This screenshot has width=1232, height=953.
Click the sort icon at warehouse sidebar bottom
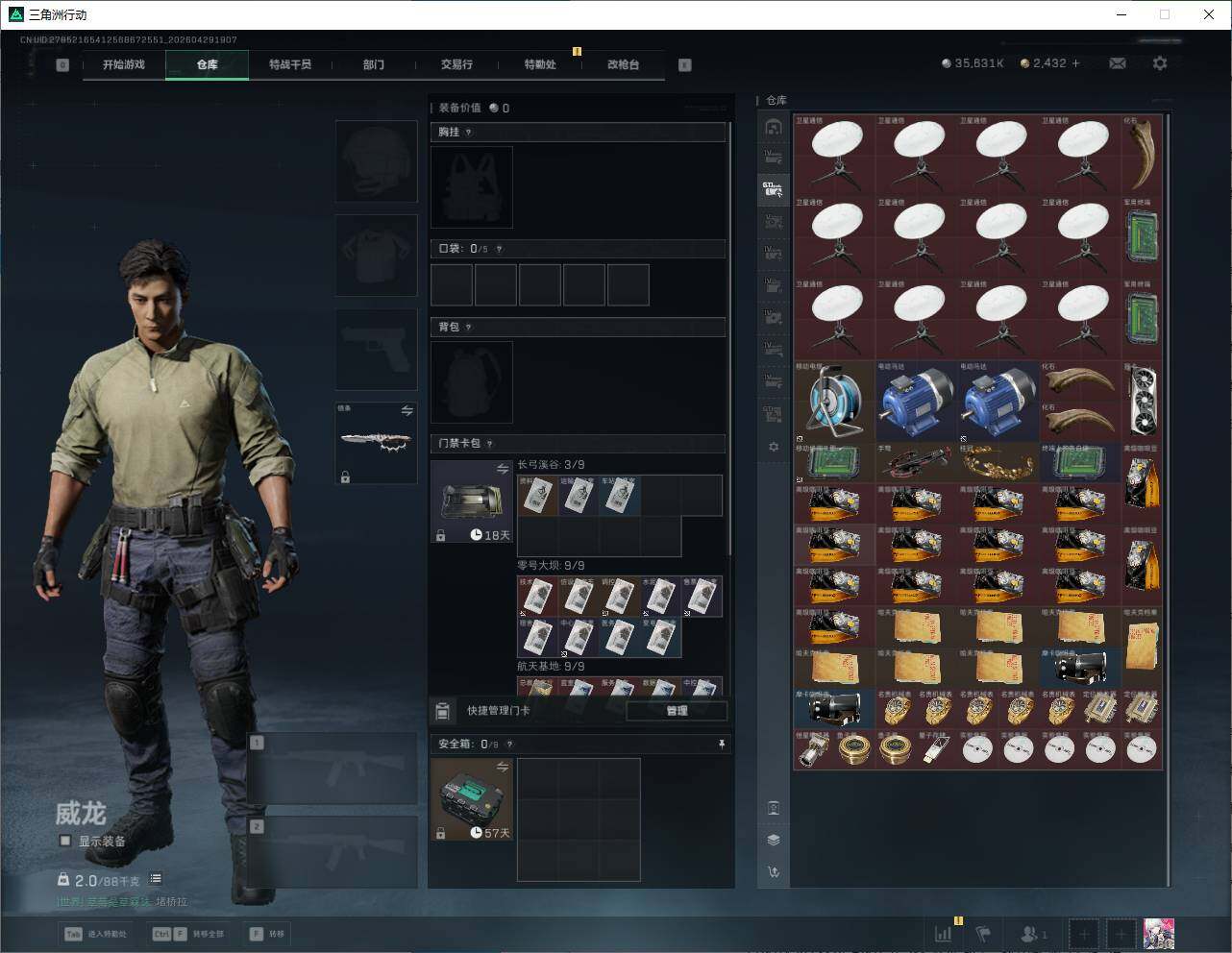pyautogui.click(x=774, y=871)
